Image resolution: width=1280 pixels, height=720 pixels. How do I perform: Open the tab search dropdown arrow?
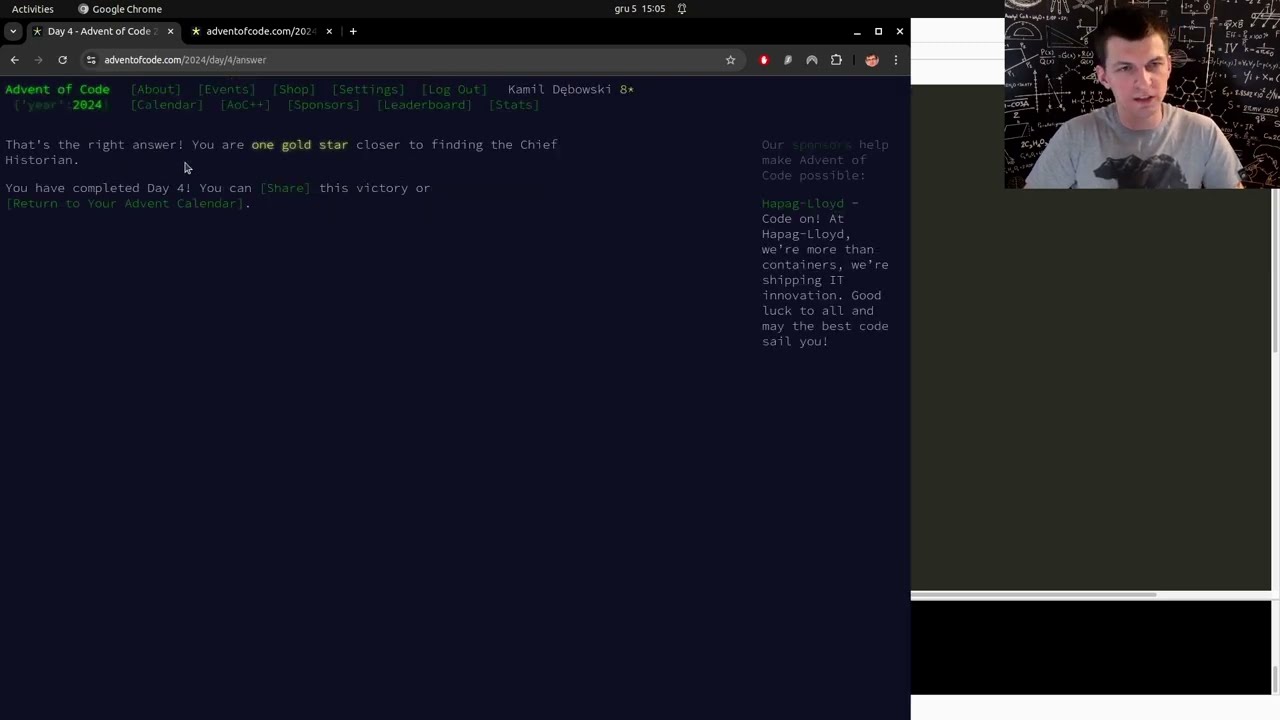(x=13, y=31)
